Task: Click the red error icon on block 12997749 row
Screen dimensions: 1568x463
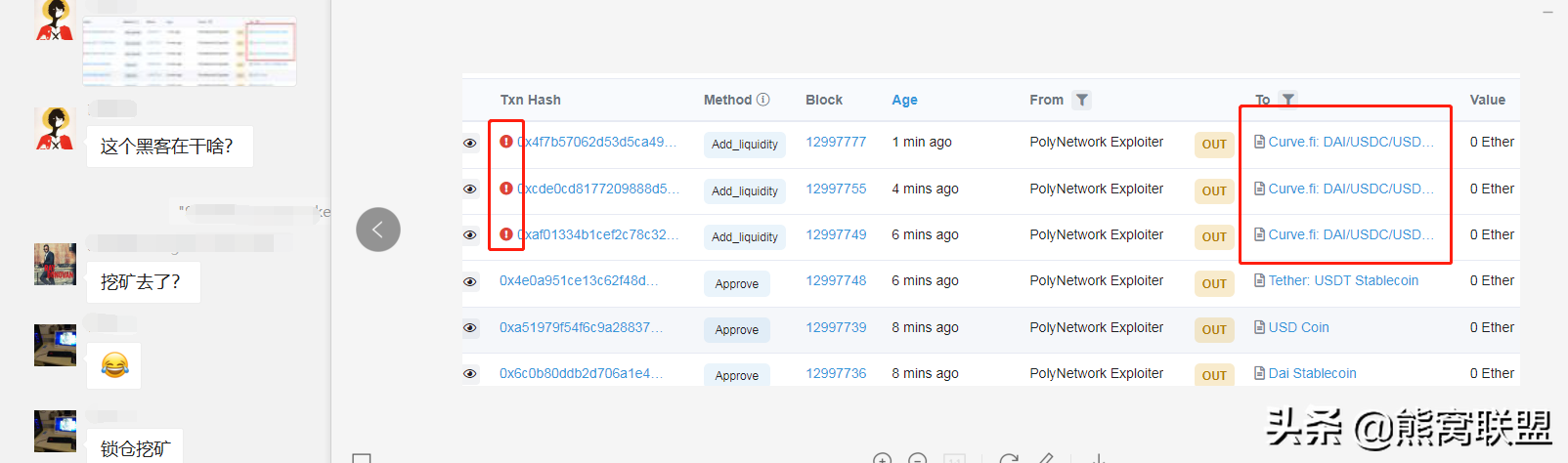Action: click(506, 234)
